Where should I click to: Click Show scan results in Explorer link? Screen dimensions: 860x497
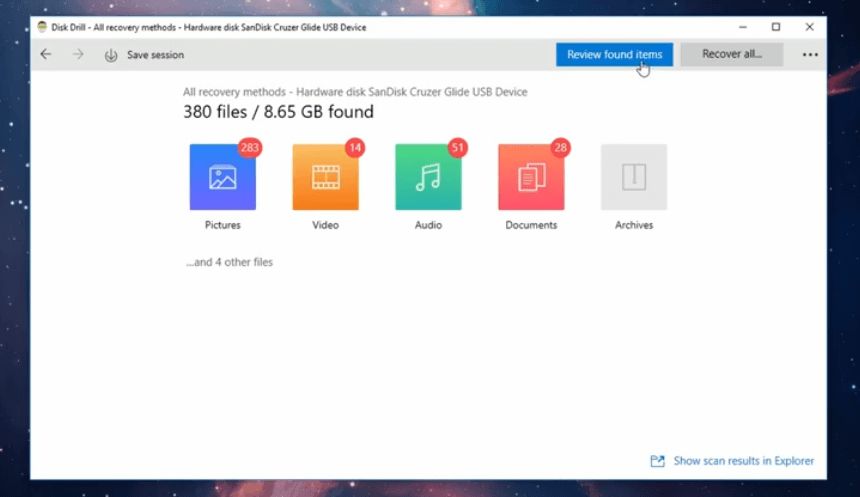[x=743, y=461]
